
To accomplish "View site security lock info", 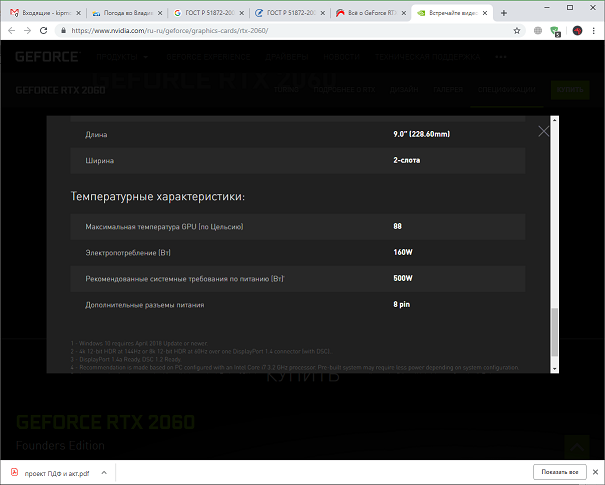I will 63,30.
